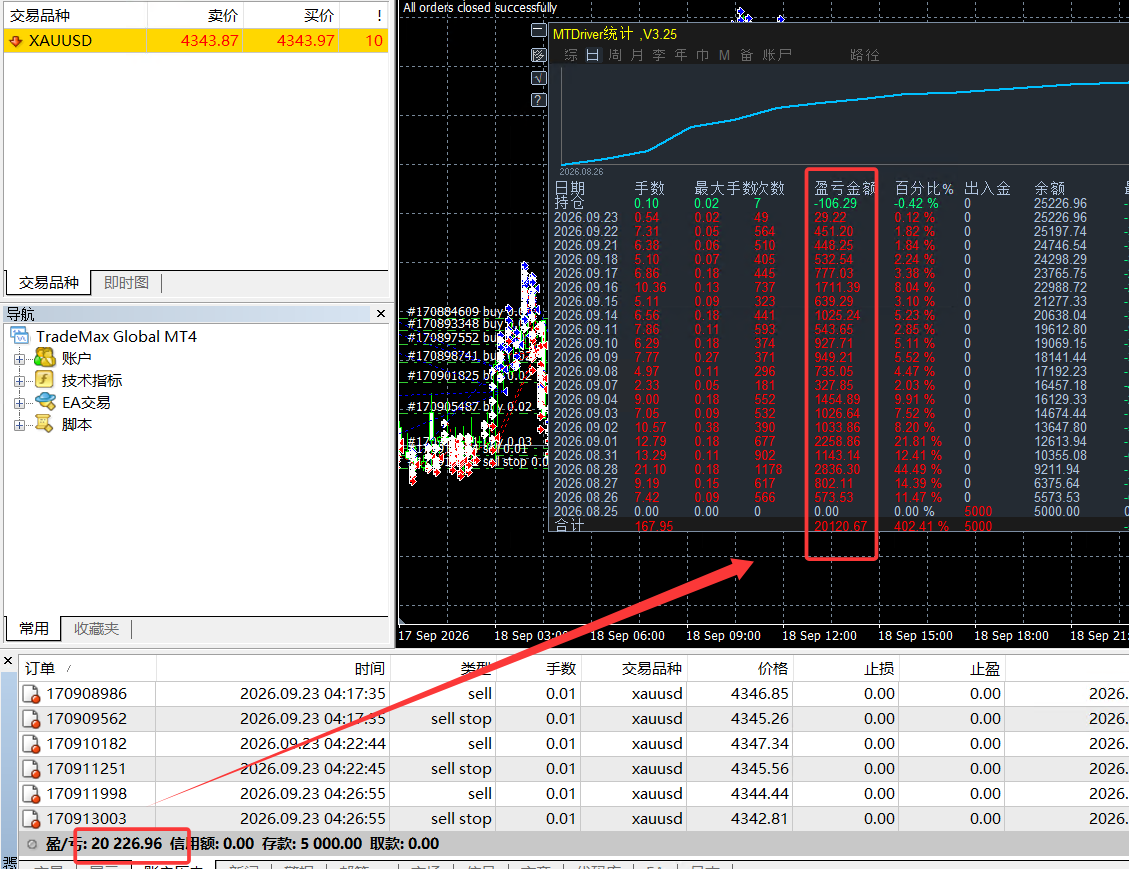Image resolution: width=1129 pixels, height=869 pixels.
Task: Switch to the 即时图 tick chart tab
Action: click(126, 282)
